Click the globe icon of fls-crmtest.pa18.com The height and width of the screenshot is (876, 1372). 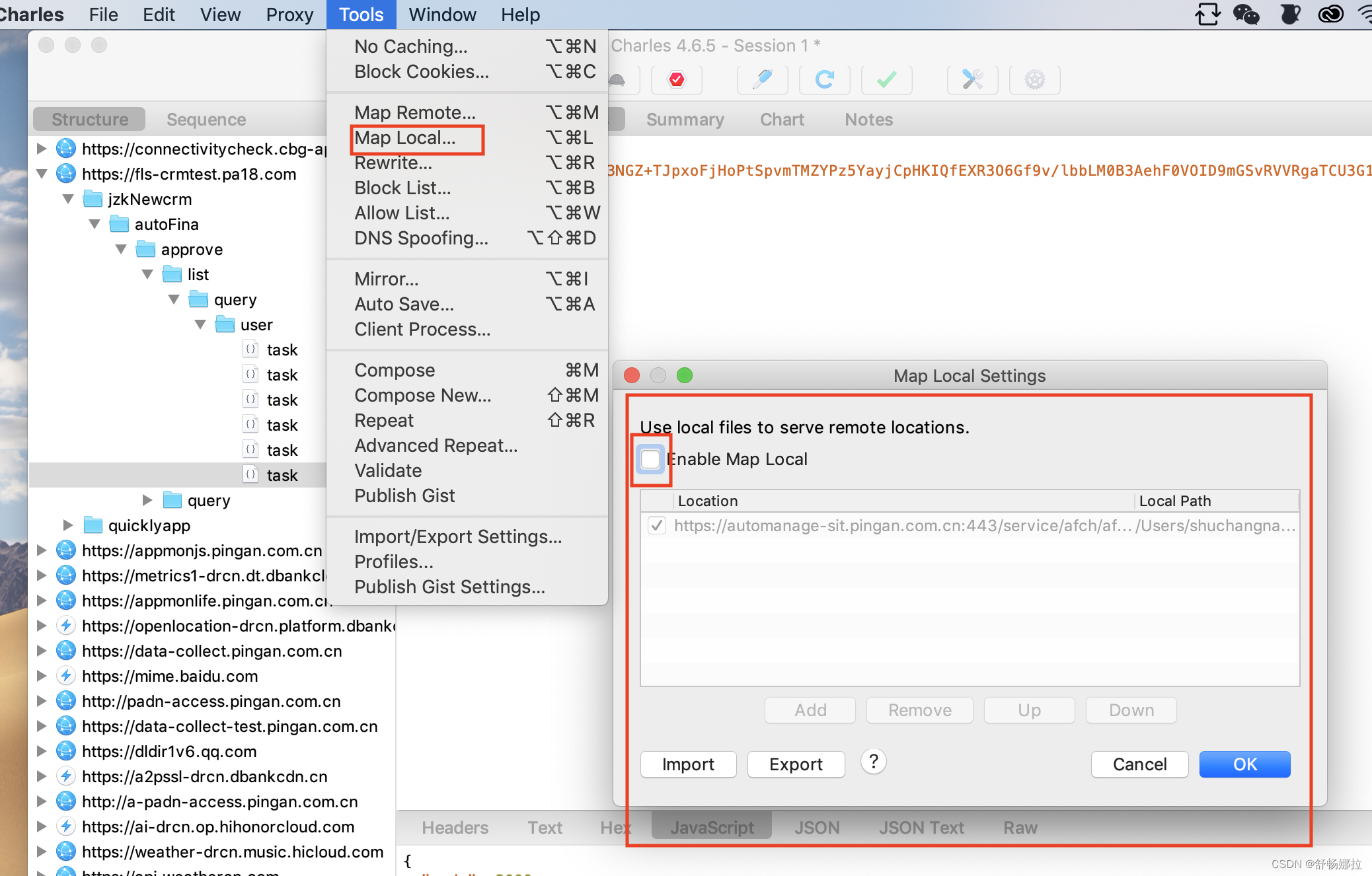point(65,174)
